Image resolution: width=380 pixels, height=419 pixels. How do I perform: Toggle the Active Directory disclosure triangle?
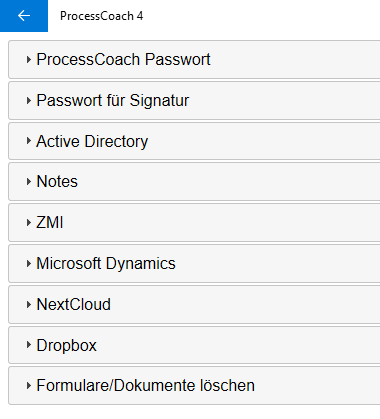click(29, 141)
